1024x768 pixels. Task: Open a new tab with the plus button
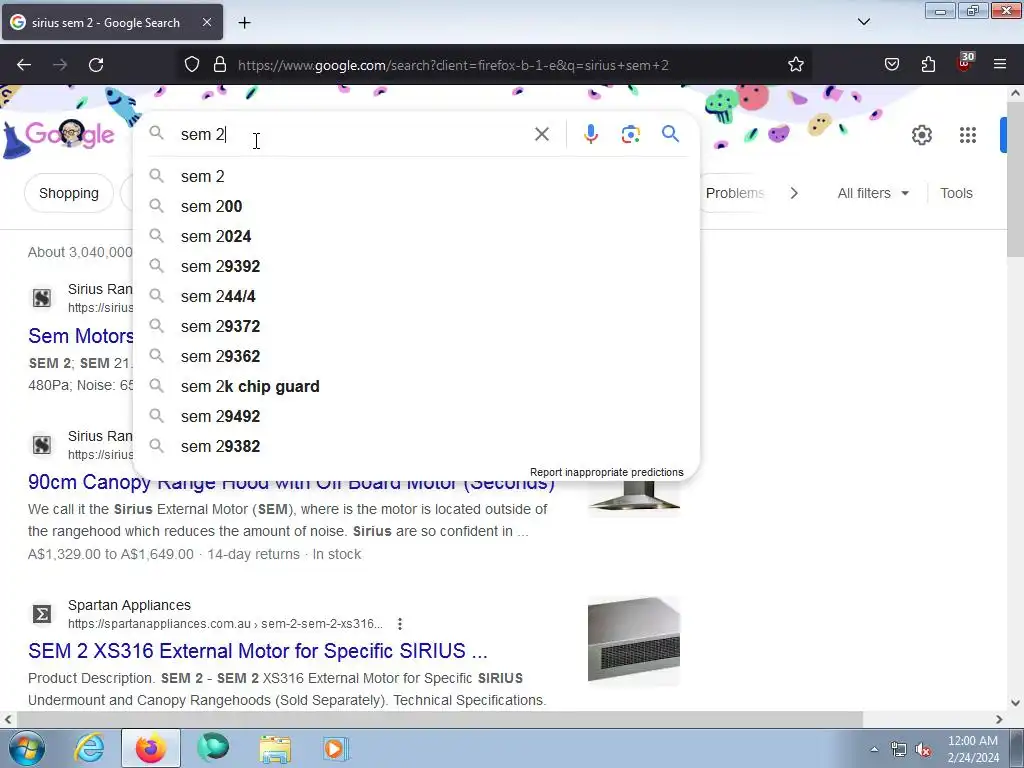click(x=244, y=23)
